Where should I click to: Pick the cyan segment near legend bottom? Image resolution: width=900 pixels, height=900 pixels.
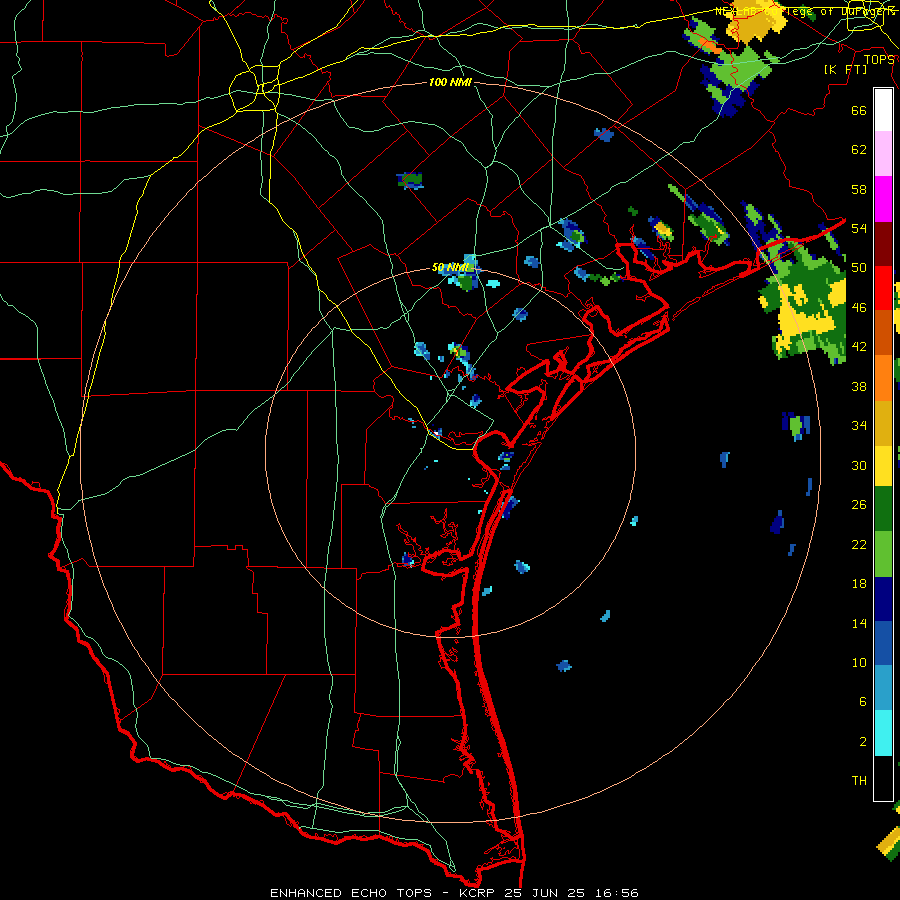tap(883, 733)
